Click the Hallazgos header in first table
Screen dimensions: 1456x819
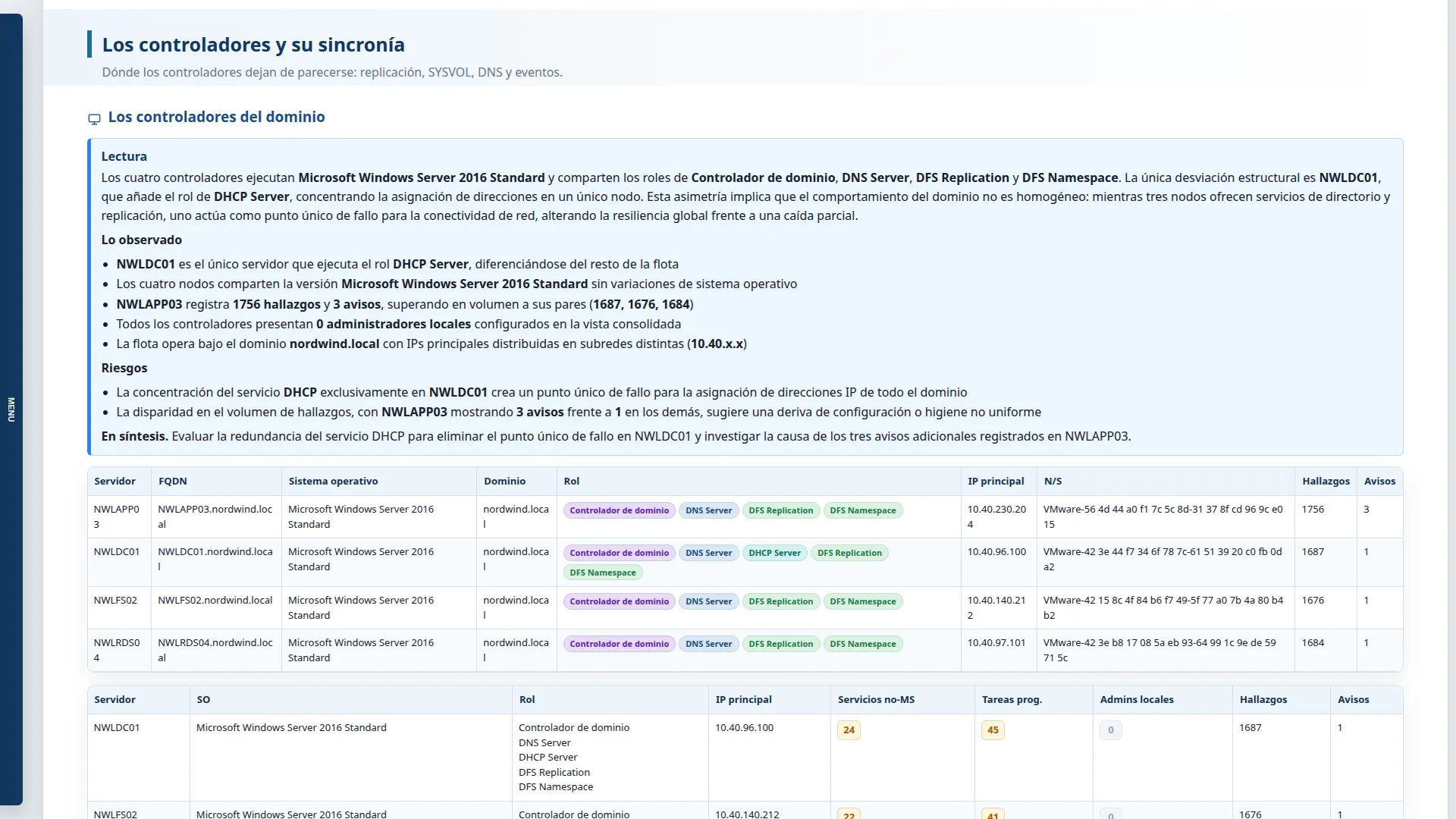(1326, 482)
